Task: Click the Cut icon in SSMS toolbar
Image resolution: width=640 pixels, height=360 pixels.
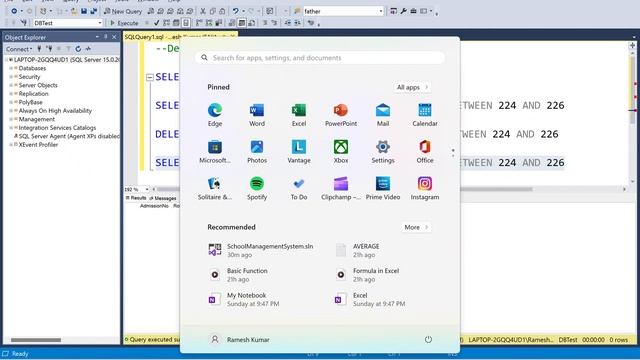Action: 203,11
